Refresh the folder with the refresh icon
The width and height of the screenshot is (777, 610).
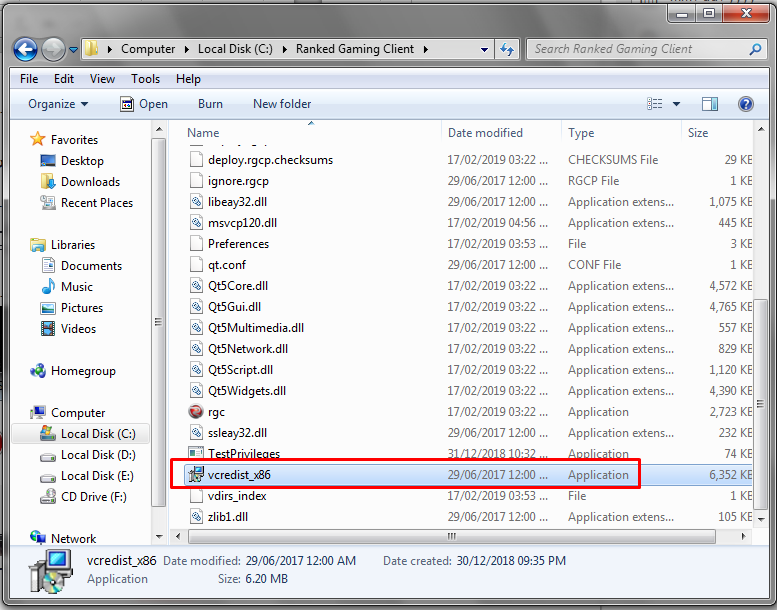pos(507,49)
